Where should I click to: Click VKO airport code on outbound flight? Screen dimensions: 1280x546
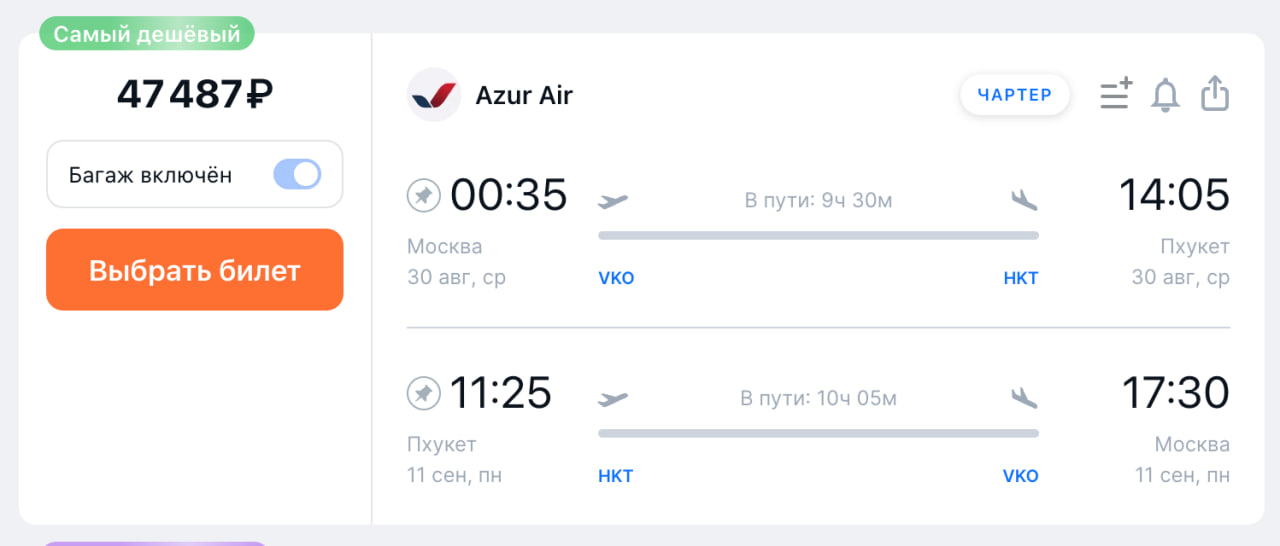[616, 278]
